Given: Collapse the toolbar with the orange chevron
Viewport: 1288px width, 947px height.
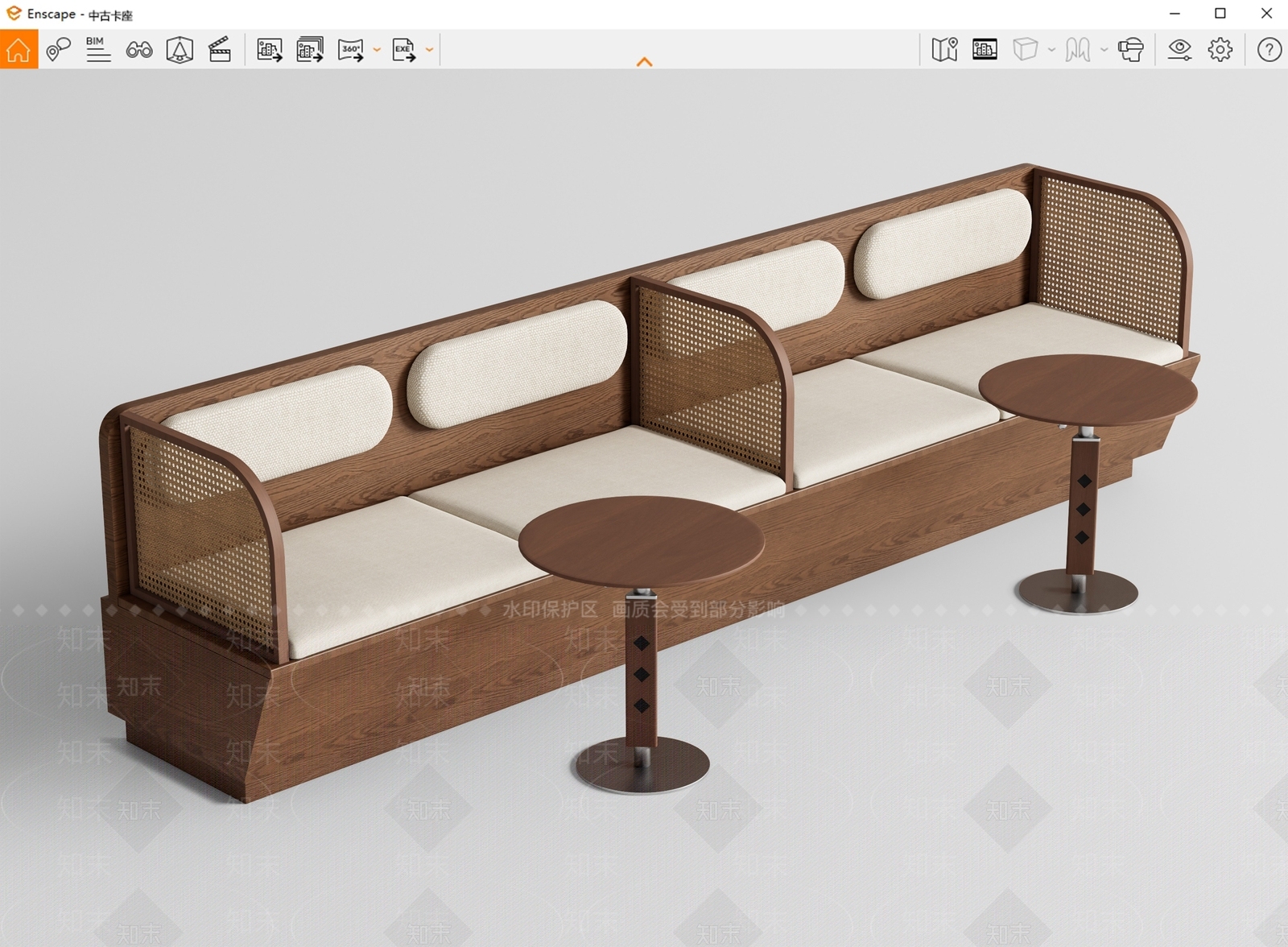Looking at the screenshot, I should [644, 62].
